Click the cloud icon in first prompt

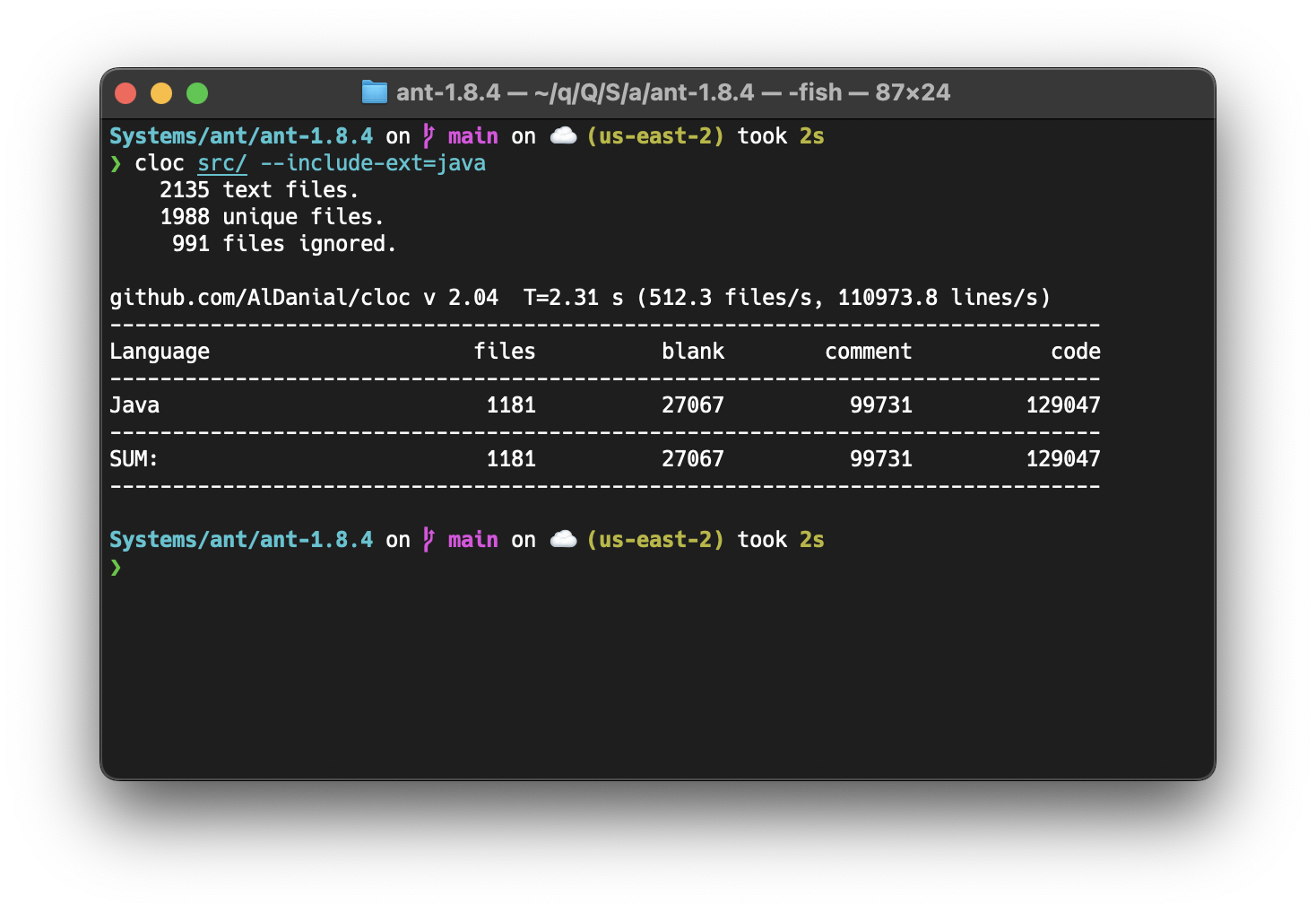pyautogui.click(x=563, y=135)
